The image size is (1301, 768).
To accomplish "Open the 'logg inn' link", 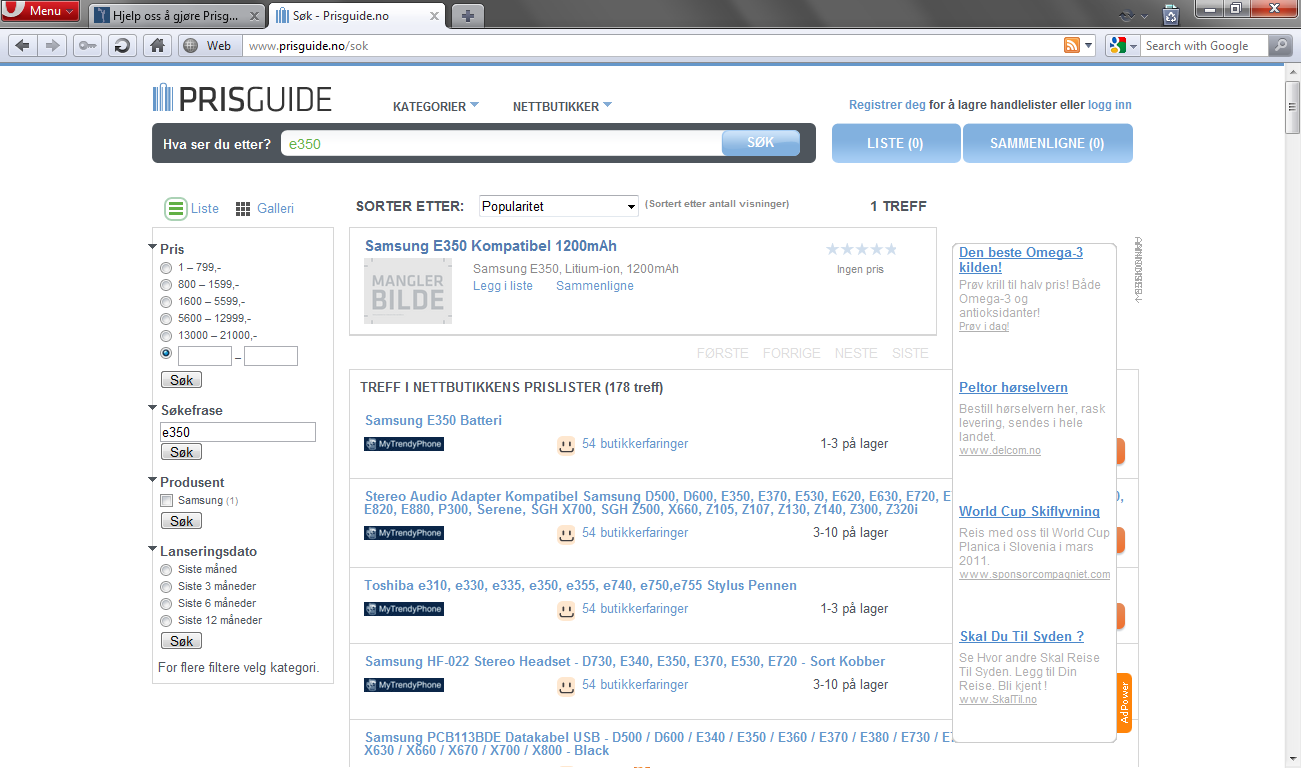I will click(x=1110, y=105).
